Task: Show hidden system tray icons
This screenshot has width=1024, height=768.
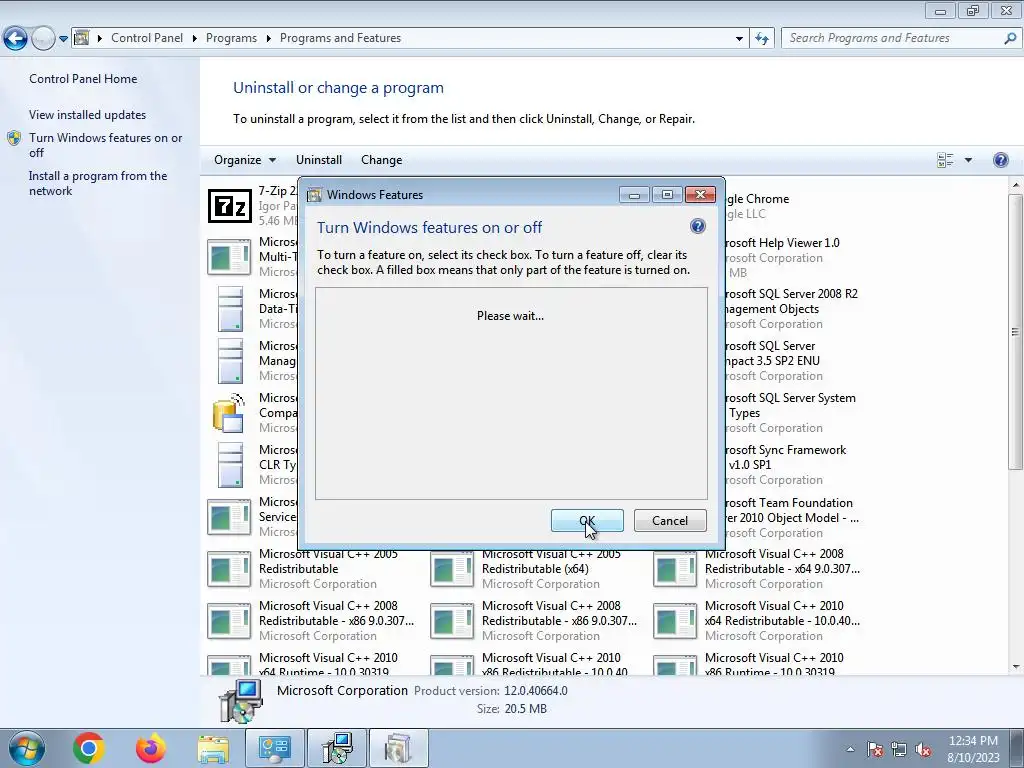Action: [x=850, y=749]
